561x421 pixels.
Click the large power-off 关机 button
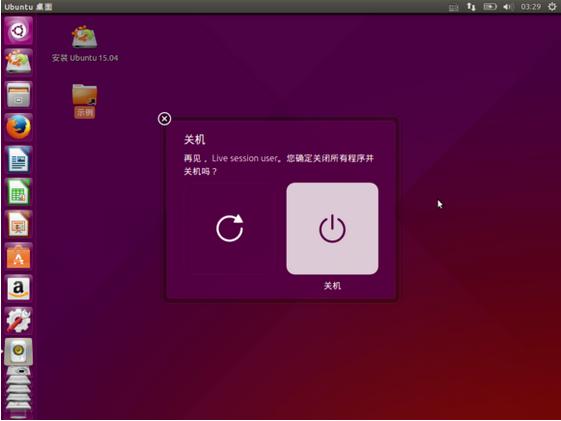pos(332,229)
